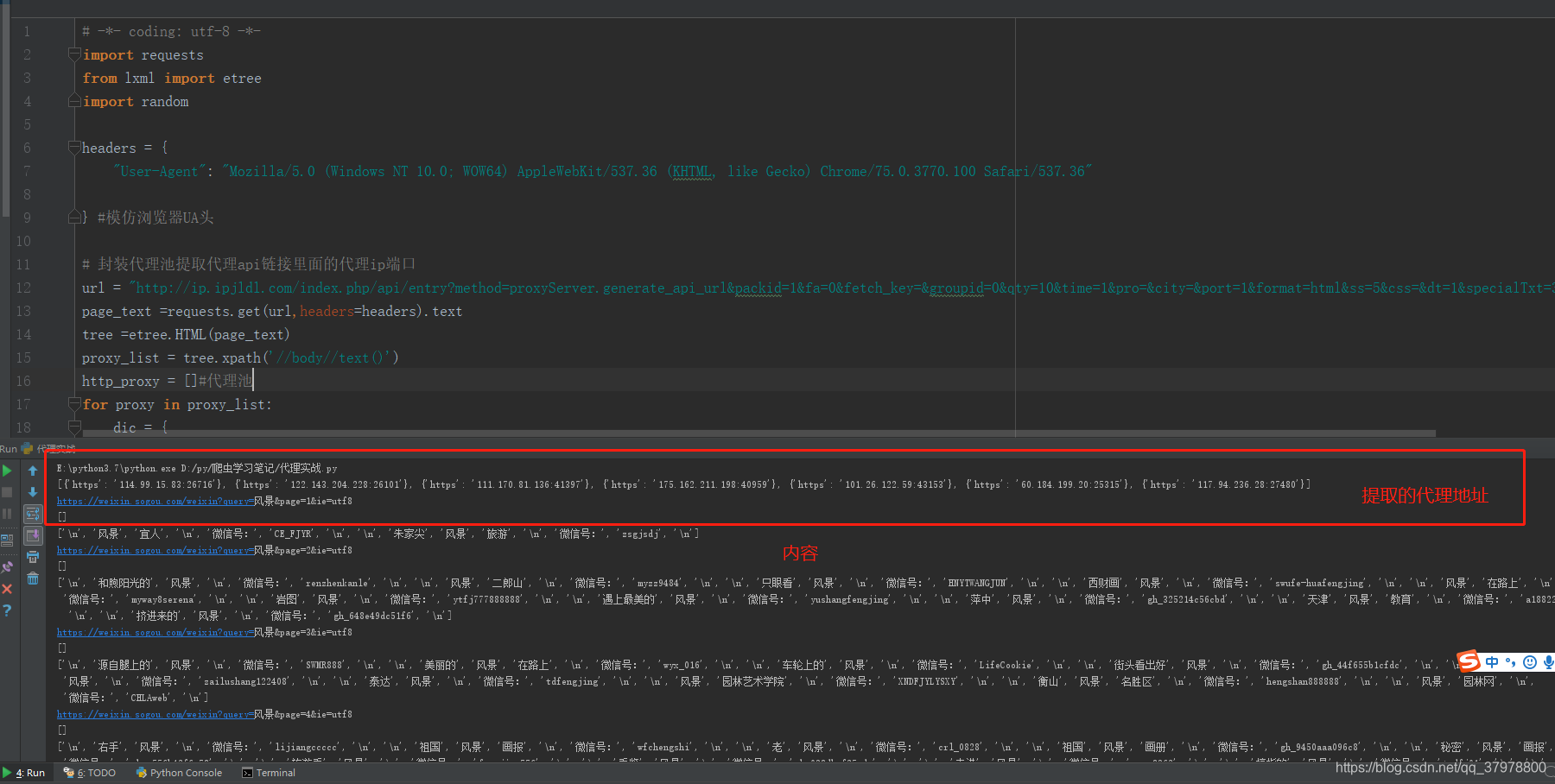Open the emoji panel in Sogou IME bar

tap(1530, 662)
